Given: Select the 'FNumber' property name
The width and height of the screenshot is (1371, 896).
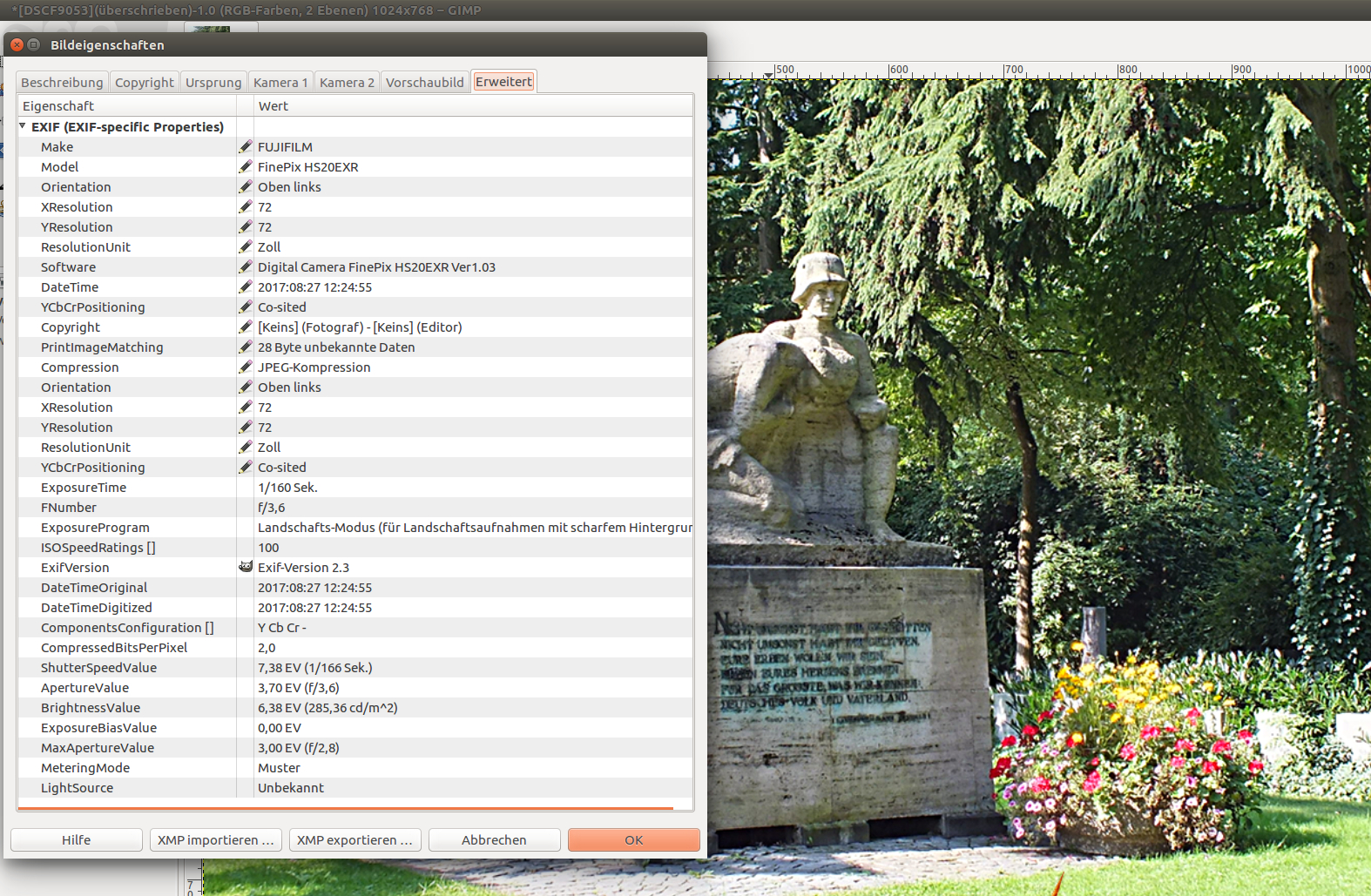Looking at the screenshot, I should coord(69,507).
